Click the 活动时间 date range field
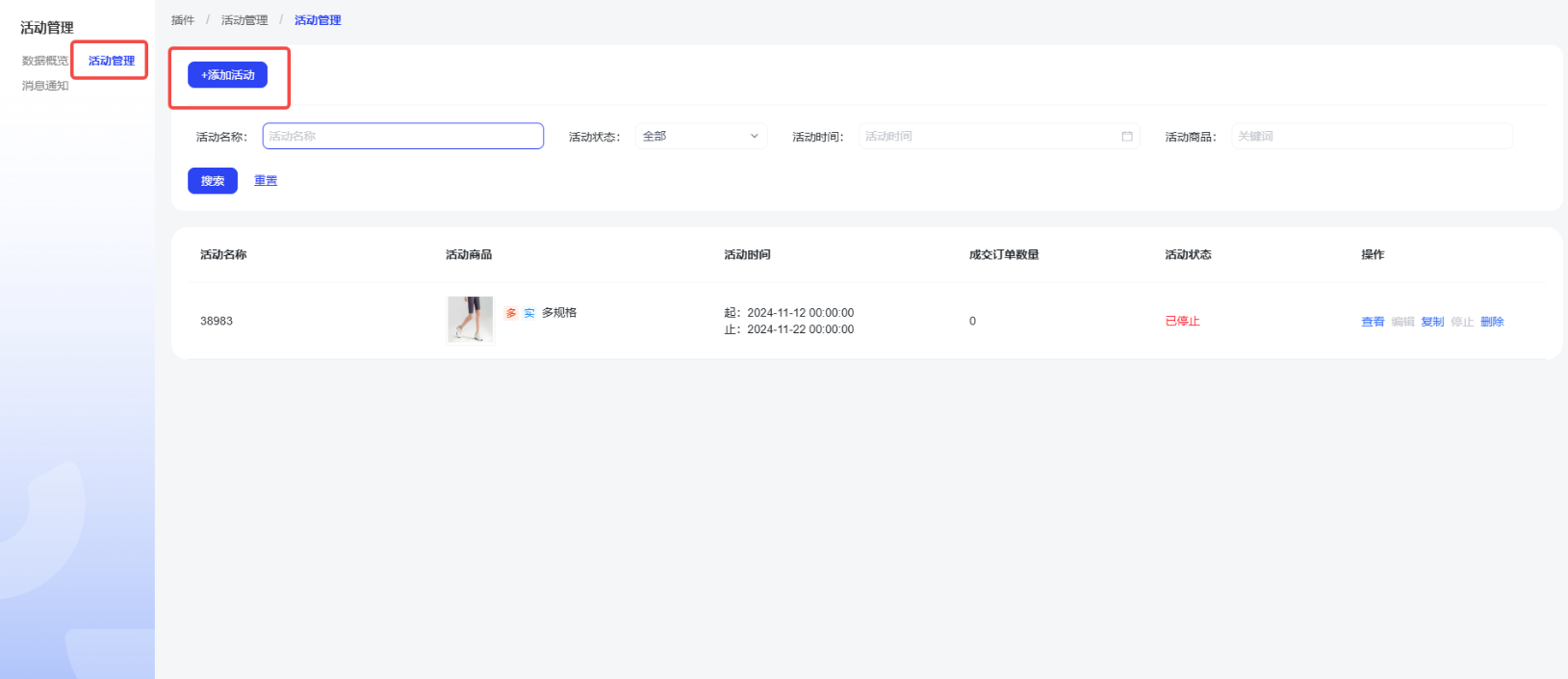The width and height of the screenshot is (1568, 679). pyautogui.click(x=987, y=137)
